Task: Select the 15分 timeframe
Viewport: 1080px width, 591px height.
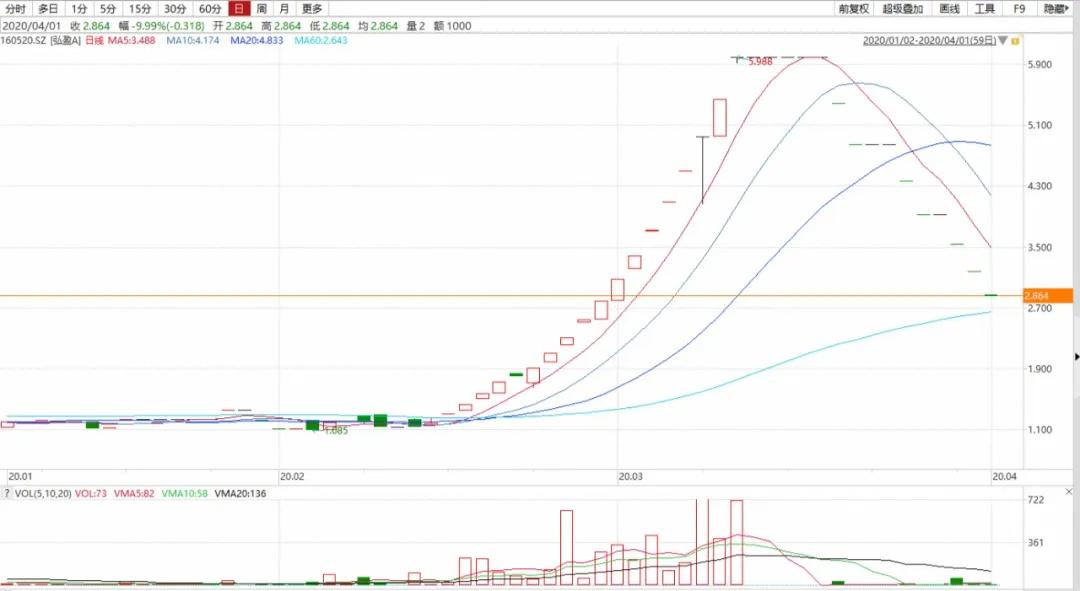Action: [x=140, y=9]
